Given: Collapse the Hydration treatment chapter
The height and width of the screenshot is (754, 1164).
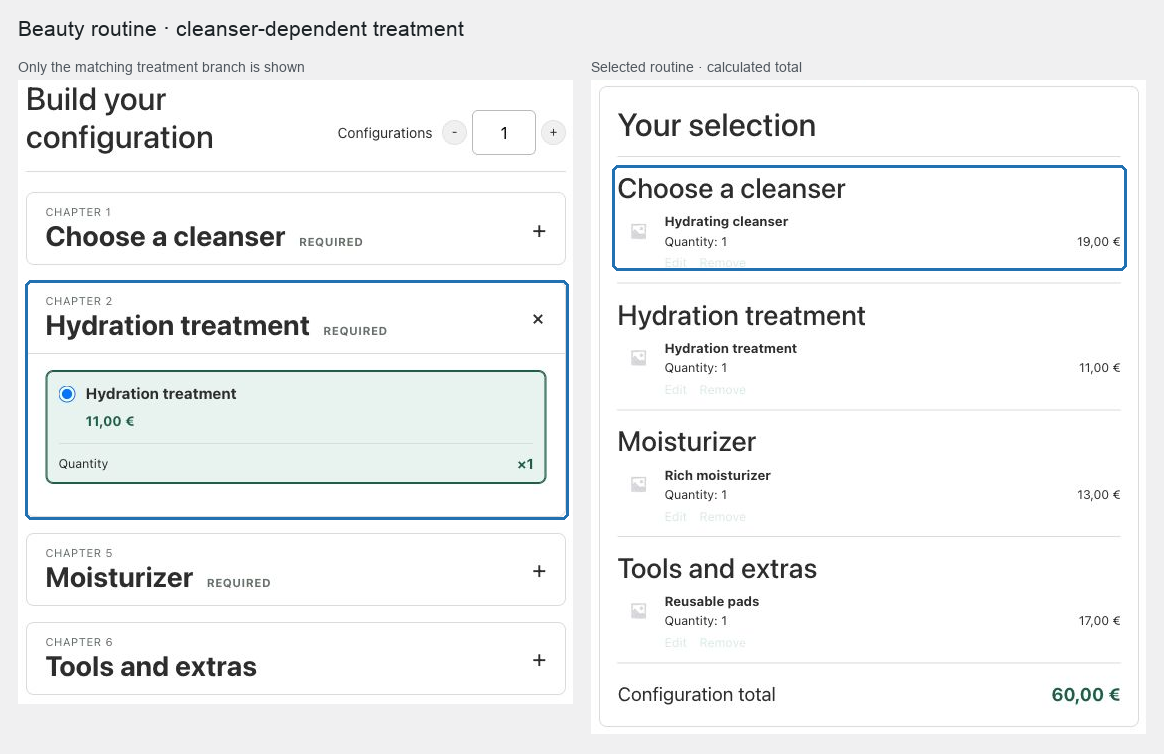Looking at the screenshot, I should coord(538,319).
